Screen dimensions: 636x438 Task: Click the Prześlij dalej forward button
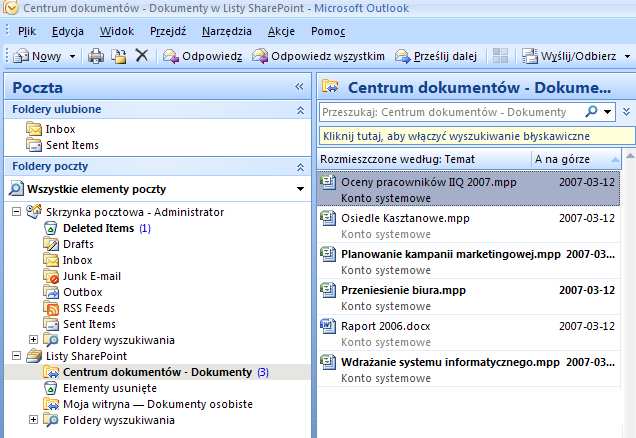[436, 56]
